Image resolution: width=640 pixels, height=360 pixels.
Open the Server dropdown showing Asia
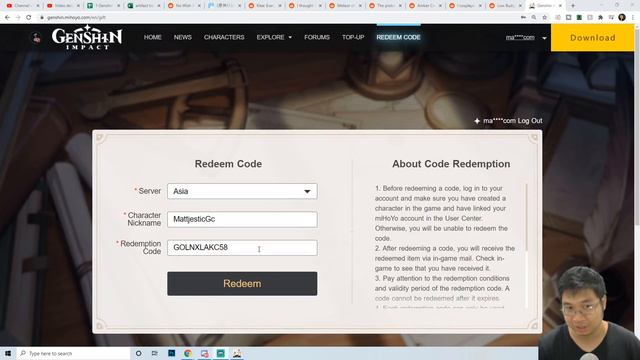coord(242,191)
